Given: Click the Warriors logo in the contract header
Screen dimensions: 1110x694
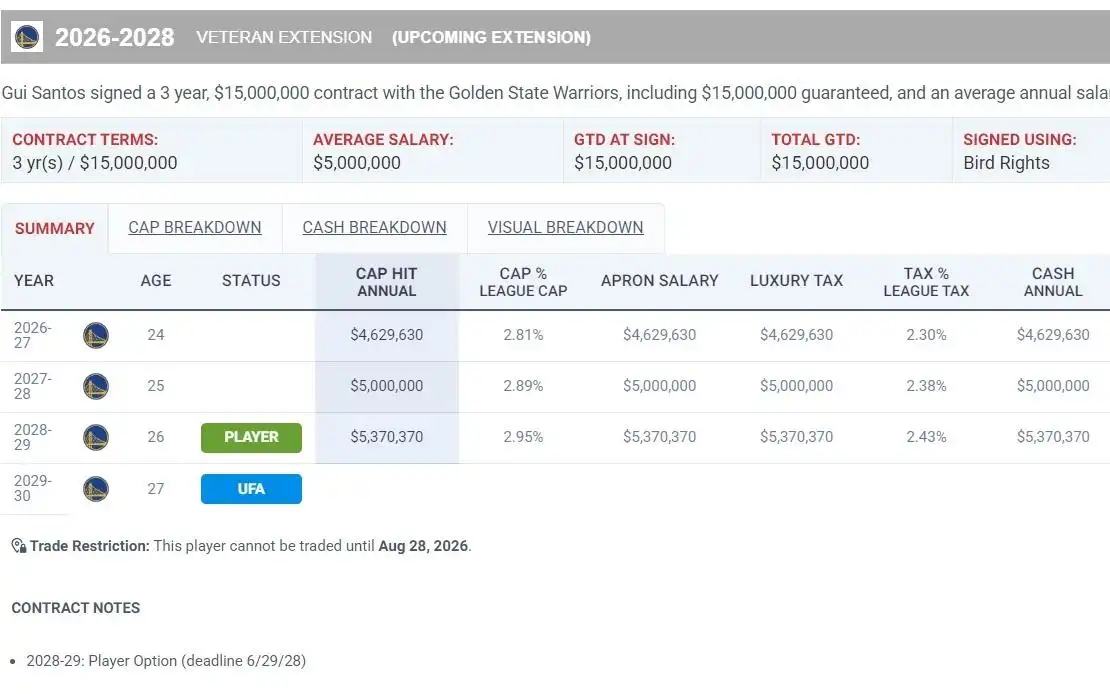Looking at the screenshot, I should click(26, 37).
